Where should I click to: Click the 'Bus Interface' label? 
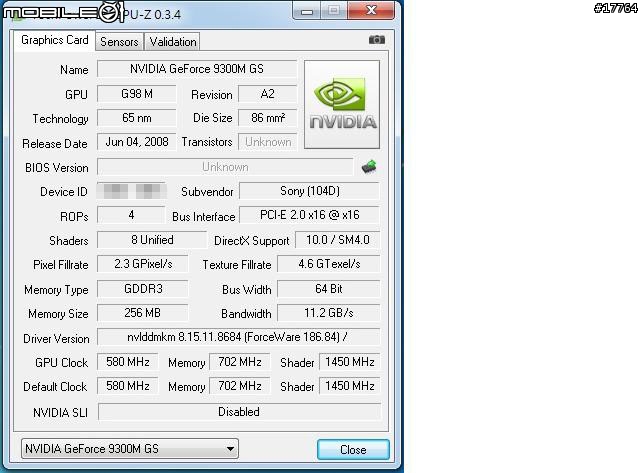[x=204, y=217]
